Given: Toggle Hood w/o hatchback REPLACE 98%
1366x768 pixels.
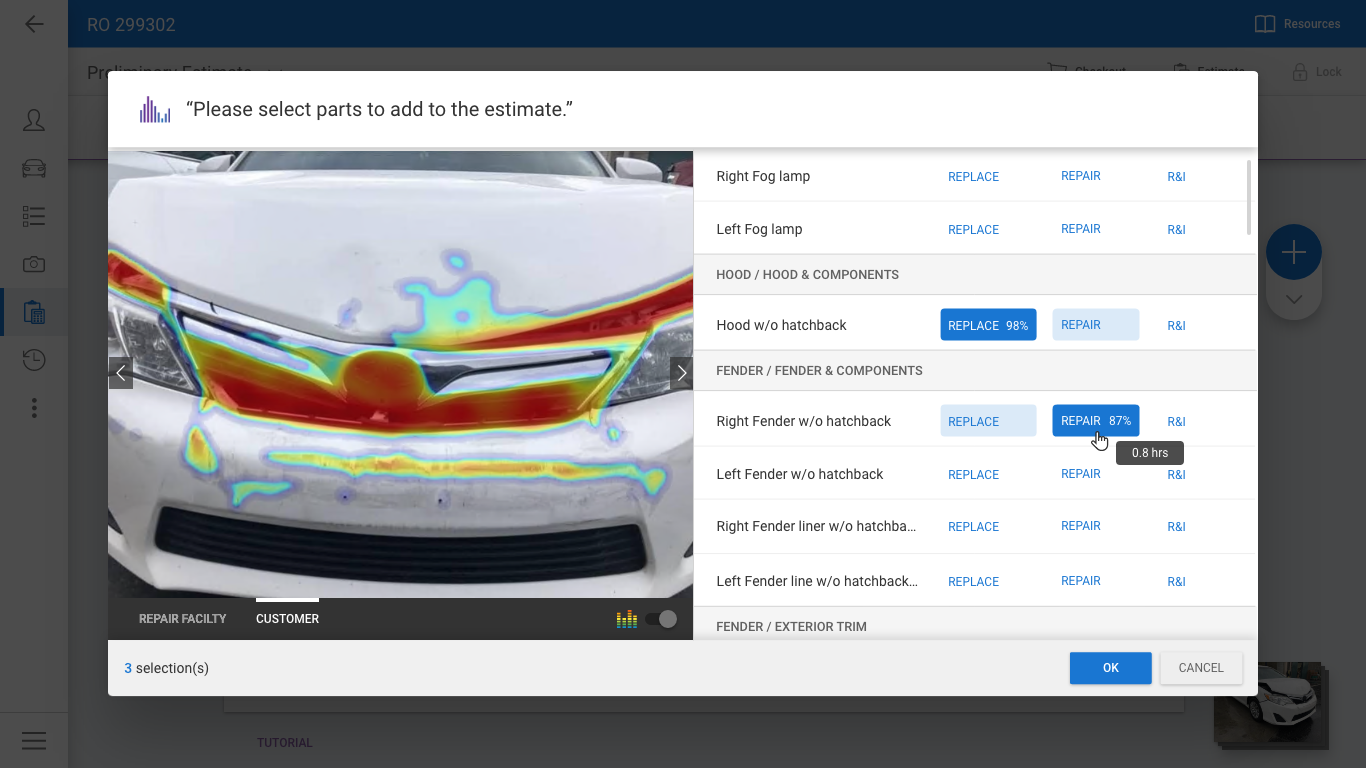Looking at the screenshot, I should click(x=988, y=325).
